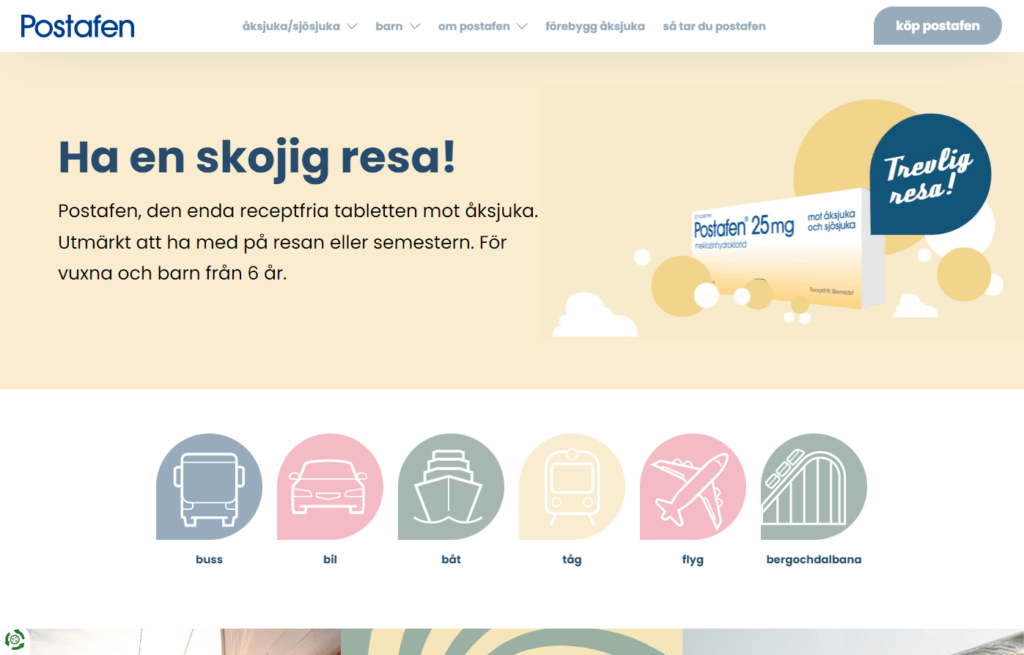1024x655 pixels.
Task: Click the buss text label
Action: point(209,560)
